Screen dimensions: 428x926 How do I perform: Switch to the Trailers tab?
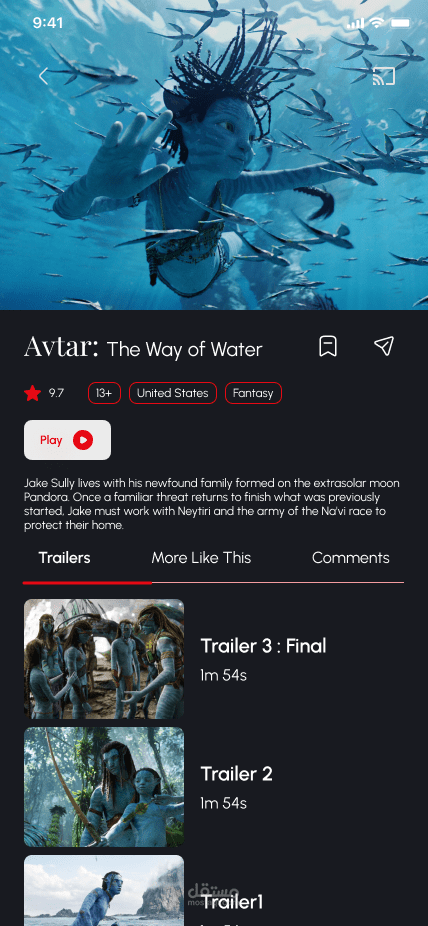coord(64,558)
